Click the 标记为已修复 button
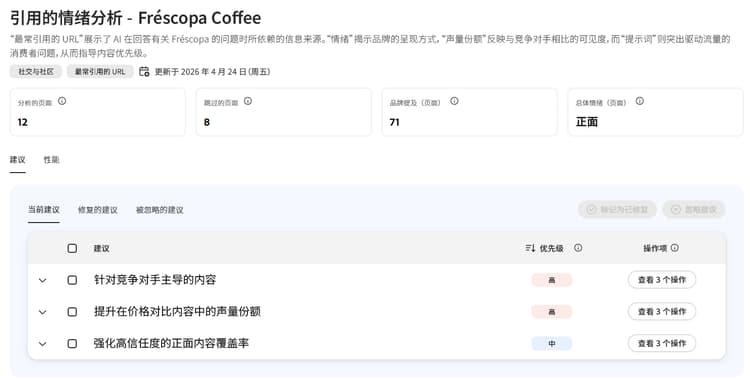This screenshot has height=379, width=750. pyautogui.click(x=617, y=210)
